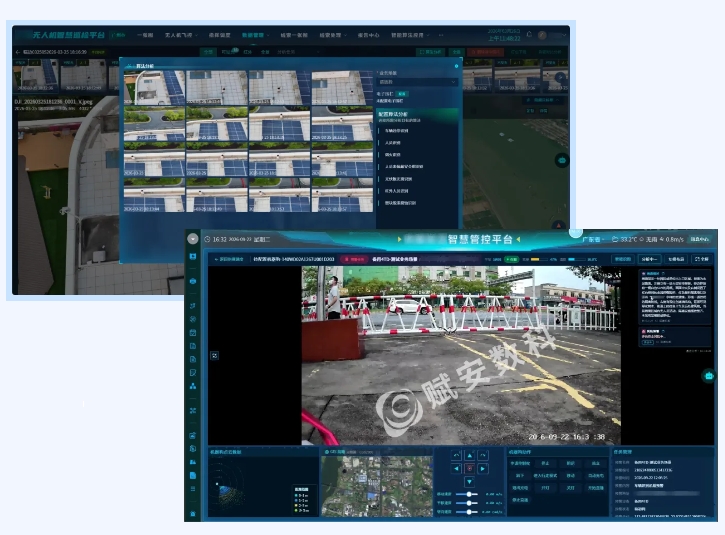Open the user avatar in inspection platform header
Image resolution: width=725 pixels, height=535 pixels.
pyautogui.click(x=542, y=35)
